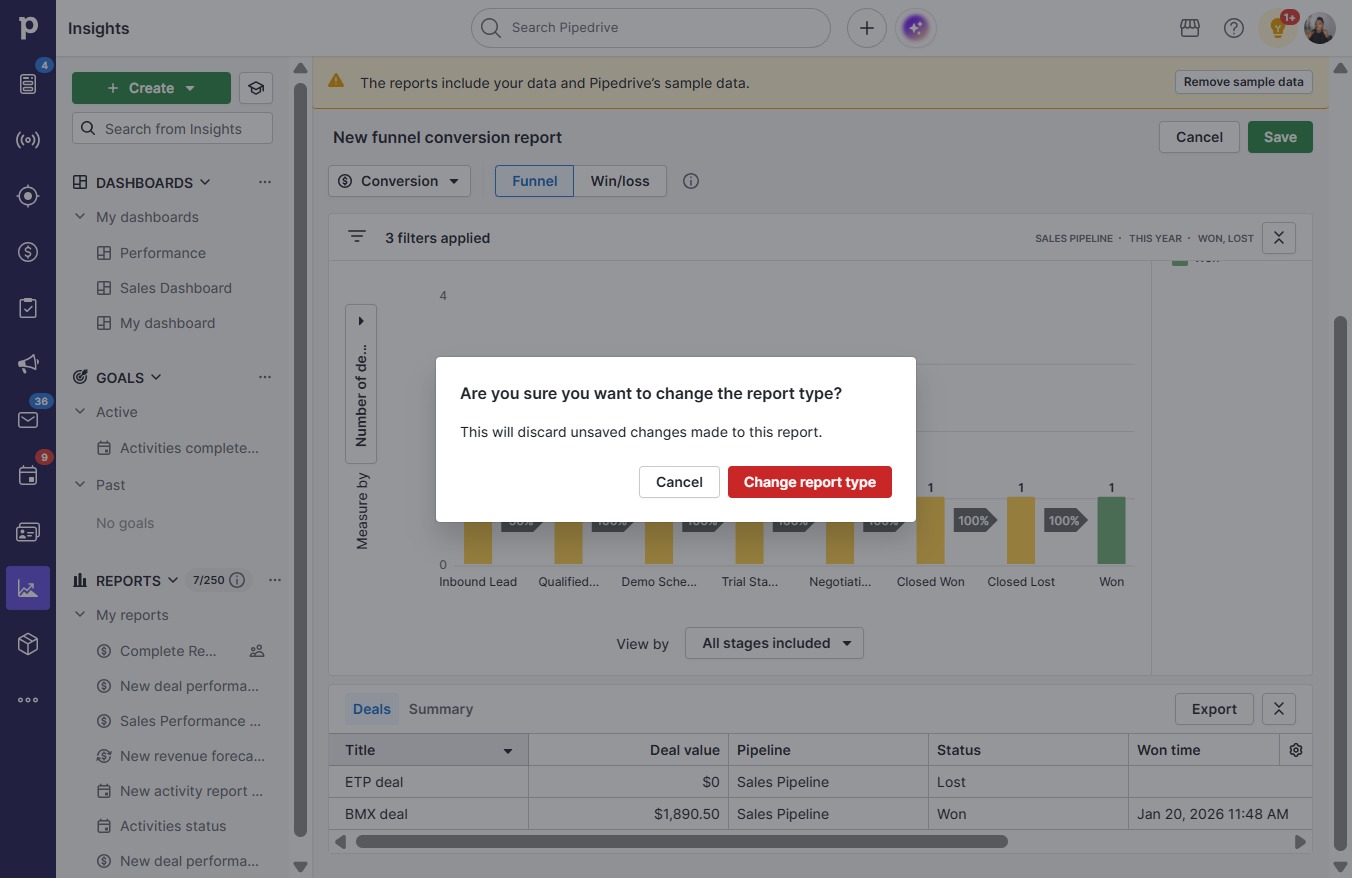Open table column settings gear
Image resolution: width=1352 pixels, height=878 pixels.
[1296, 750]
